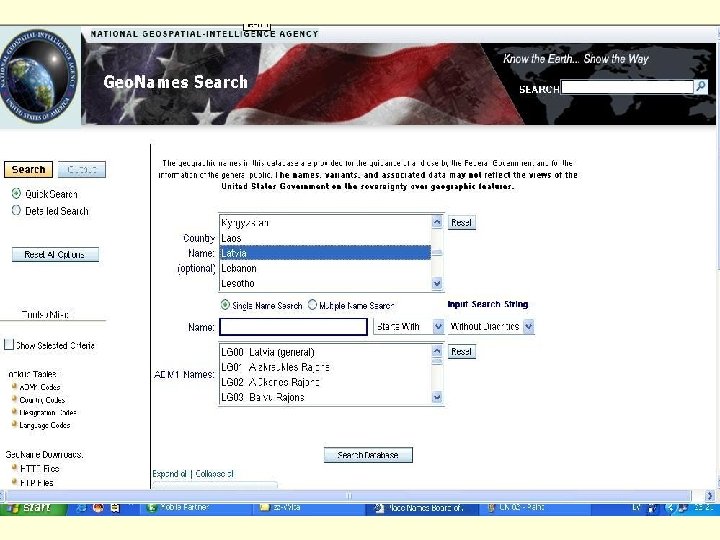
Task: Tick the Show Selected Criteria checkbox
Action: (x=9, y=344)
